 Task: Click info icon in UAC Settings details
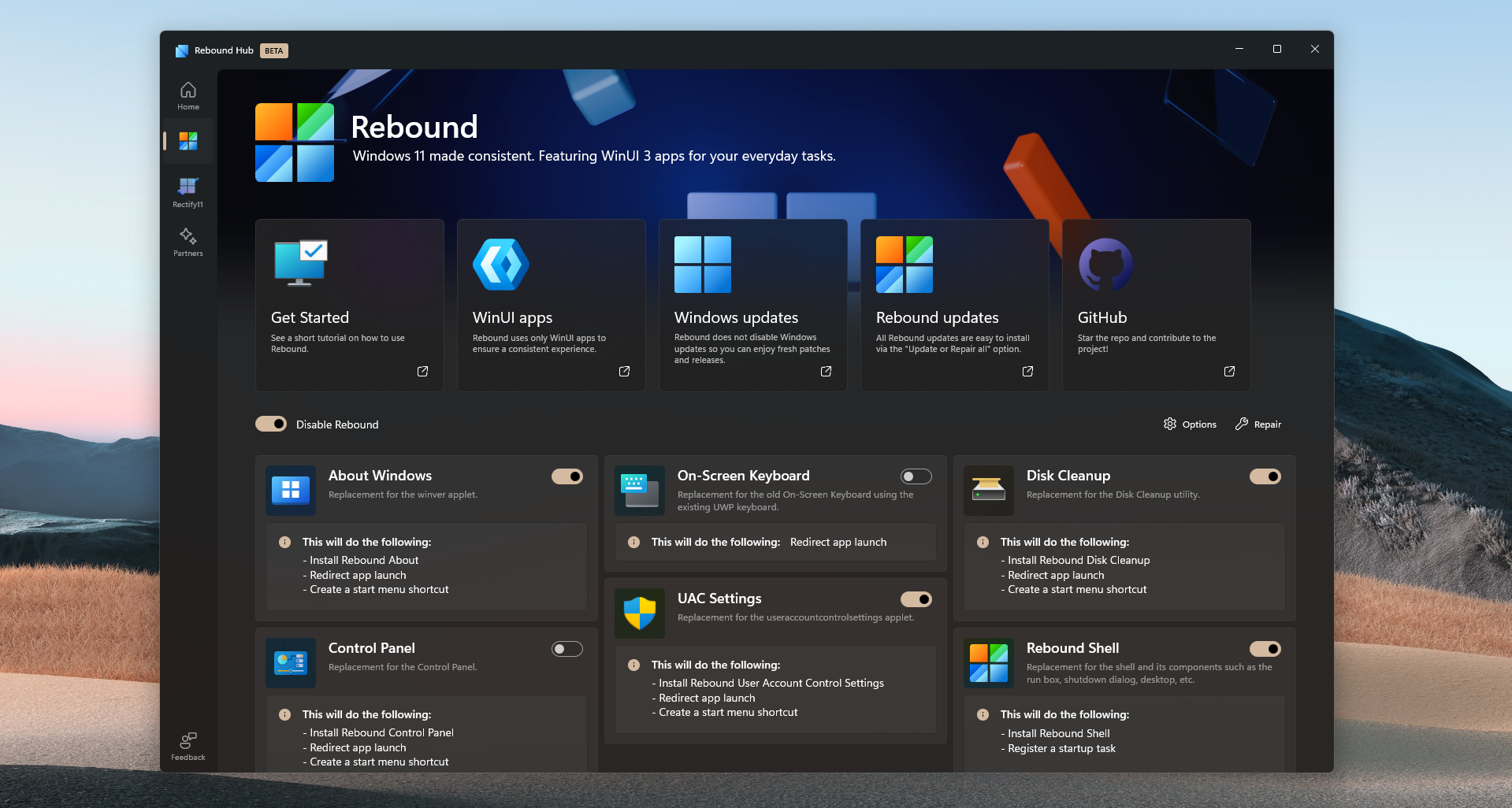[x=633, y=665]
